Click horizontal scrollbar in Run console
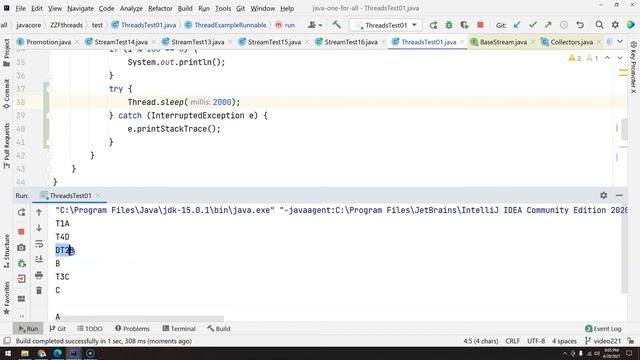 (139, 318)
